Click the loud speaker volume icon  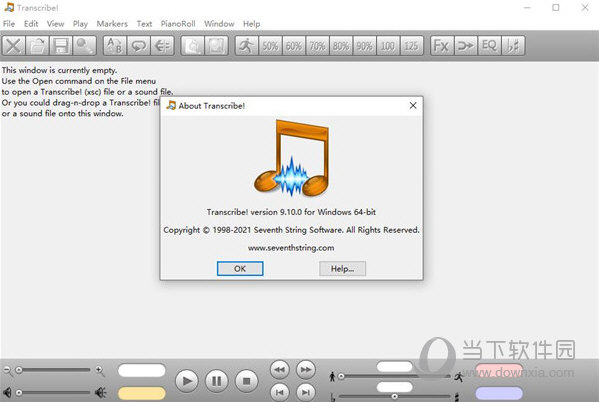101,392
